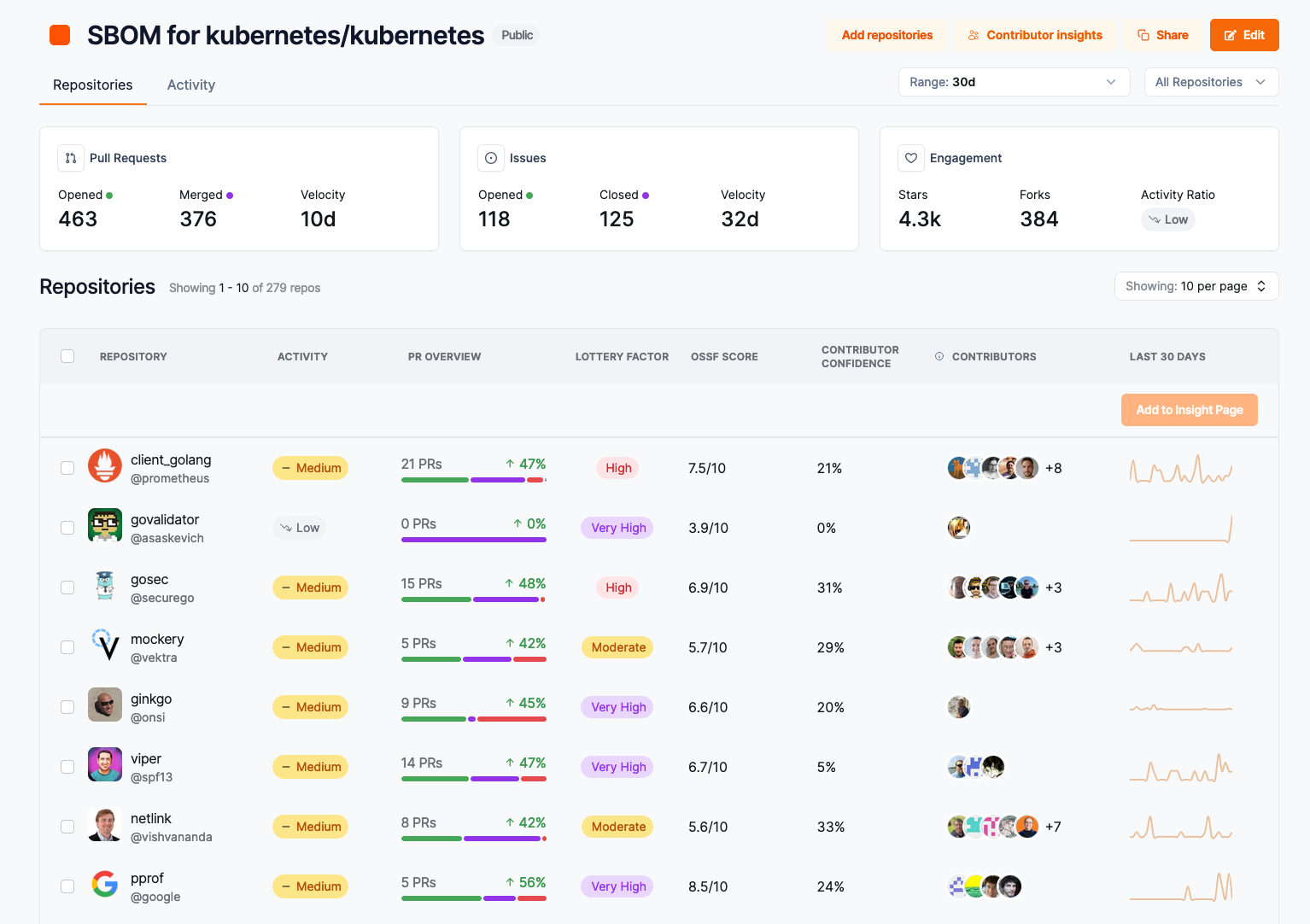This screenshot has height=924, width=1310.
Task: Click the pprof last 30 days sparkline
Action: 1181,886
